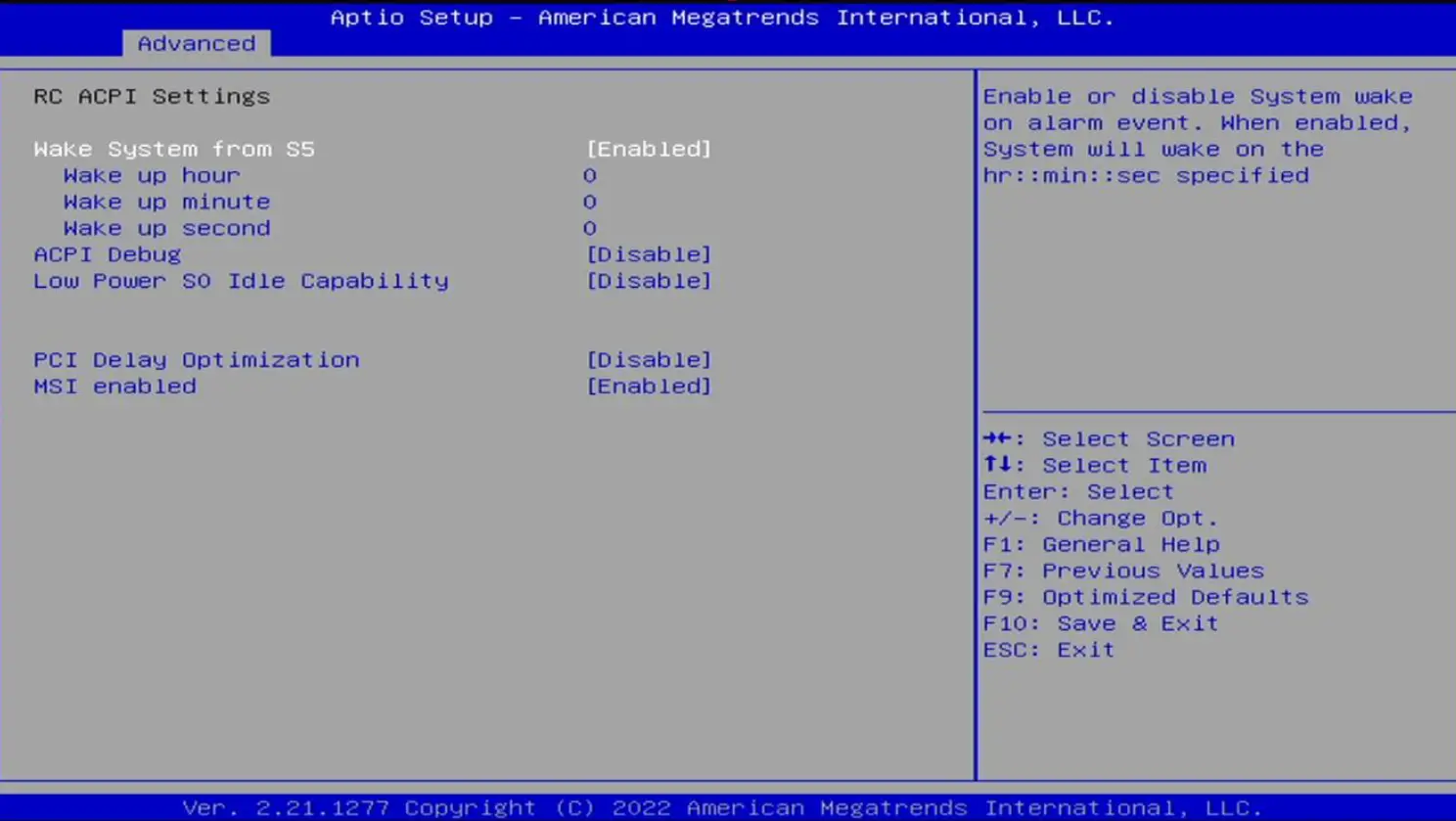Open the Wake System from S5 setting

174,149
